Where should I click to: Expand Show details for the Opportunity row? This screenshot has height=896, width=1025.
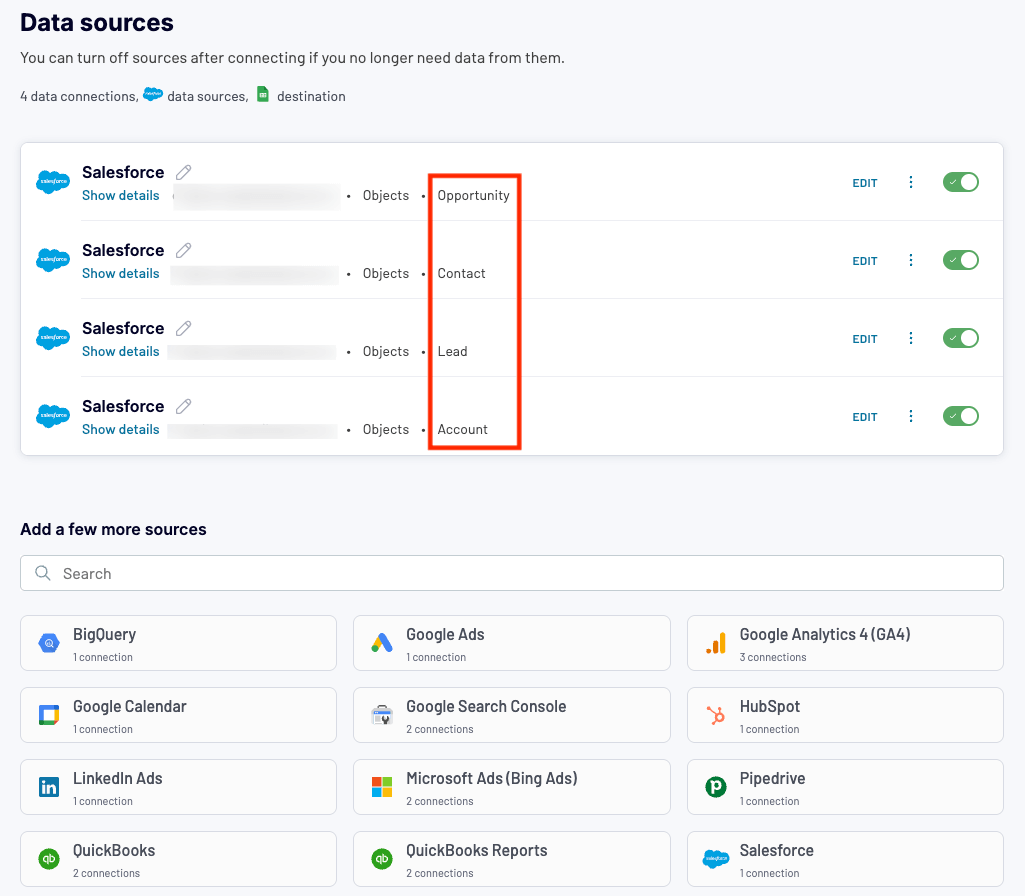[x=121, y=195]
